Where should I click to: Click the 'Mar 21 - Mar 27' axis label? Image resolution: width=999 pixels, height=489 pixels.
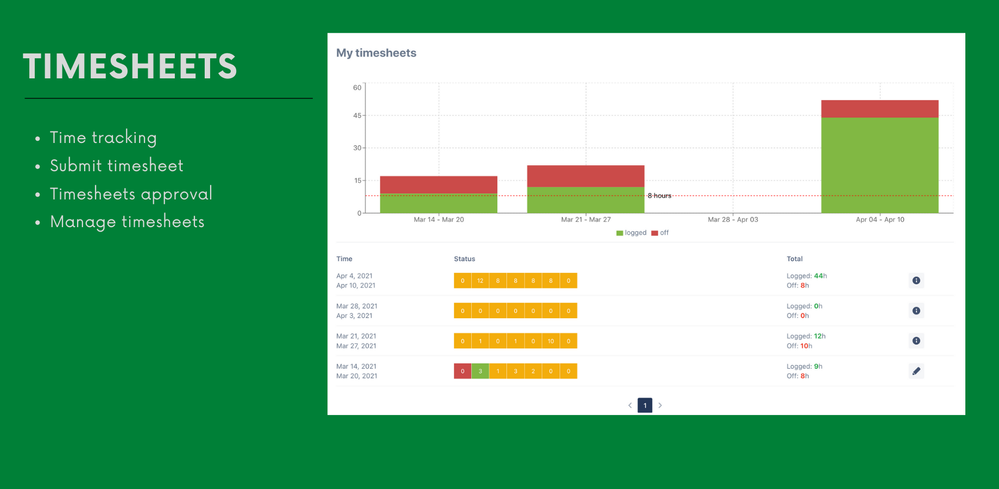586,220
